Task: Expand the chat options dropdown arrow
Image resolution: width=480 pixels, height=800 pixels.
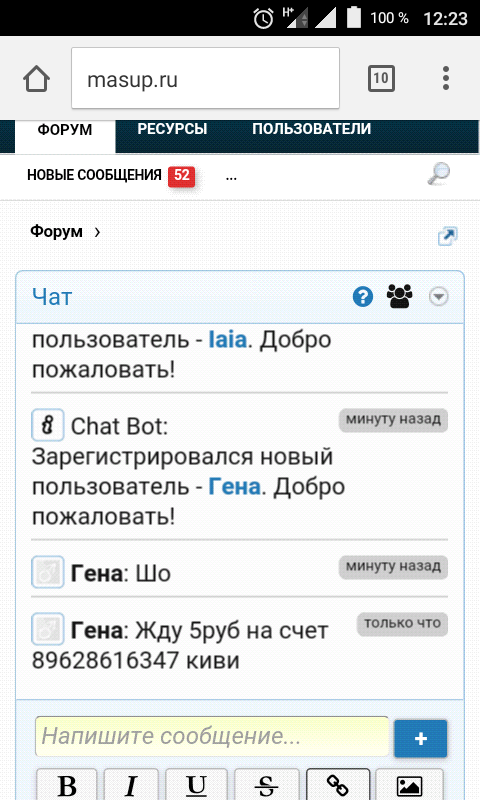Action: tap(439, 296)
